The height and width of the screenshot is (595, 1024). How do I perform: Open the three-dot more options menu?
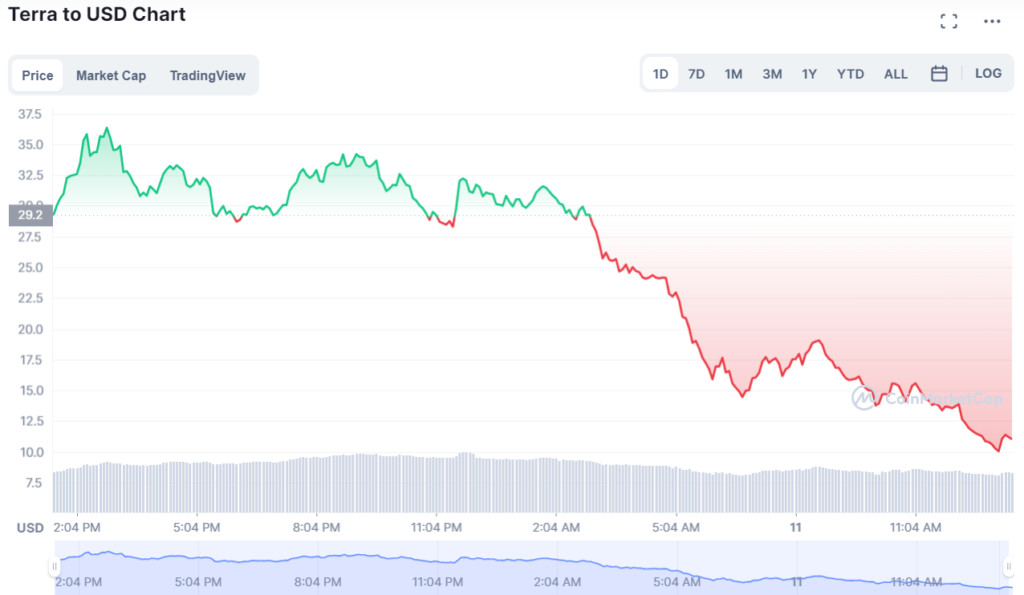[992, 21]
